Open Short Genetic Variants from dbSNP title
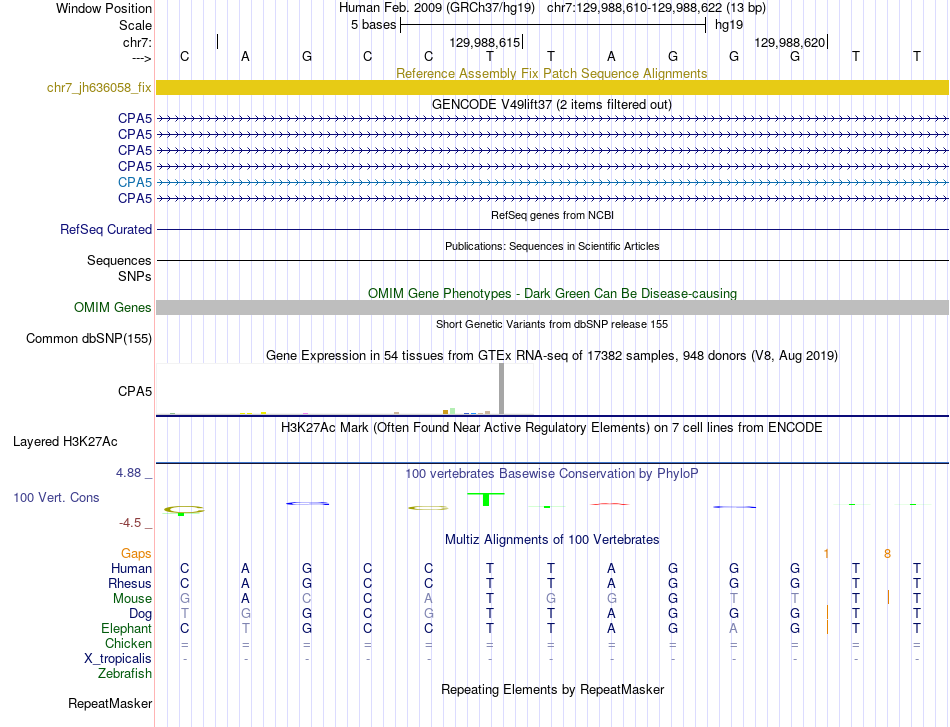This screenshot has height=727, width=950. (552, 324)
